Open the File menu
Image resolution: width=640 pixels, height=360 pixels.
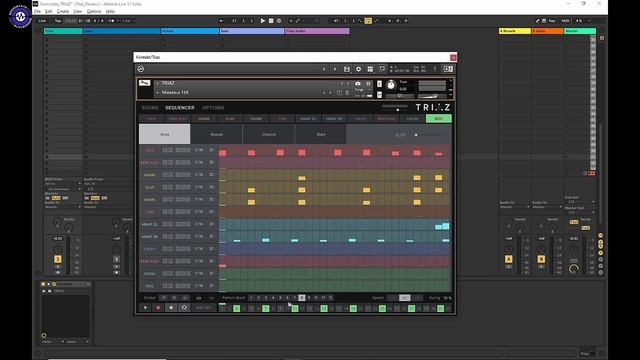37,11
